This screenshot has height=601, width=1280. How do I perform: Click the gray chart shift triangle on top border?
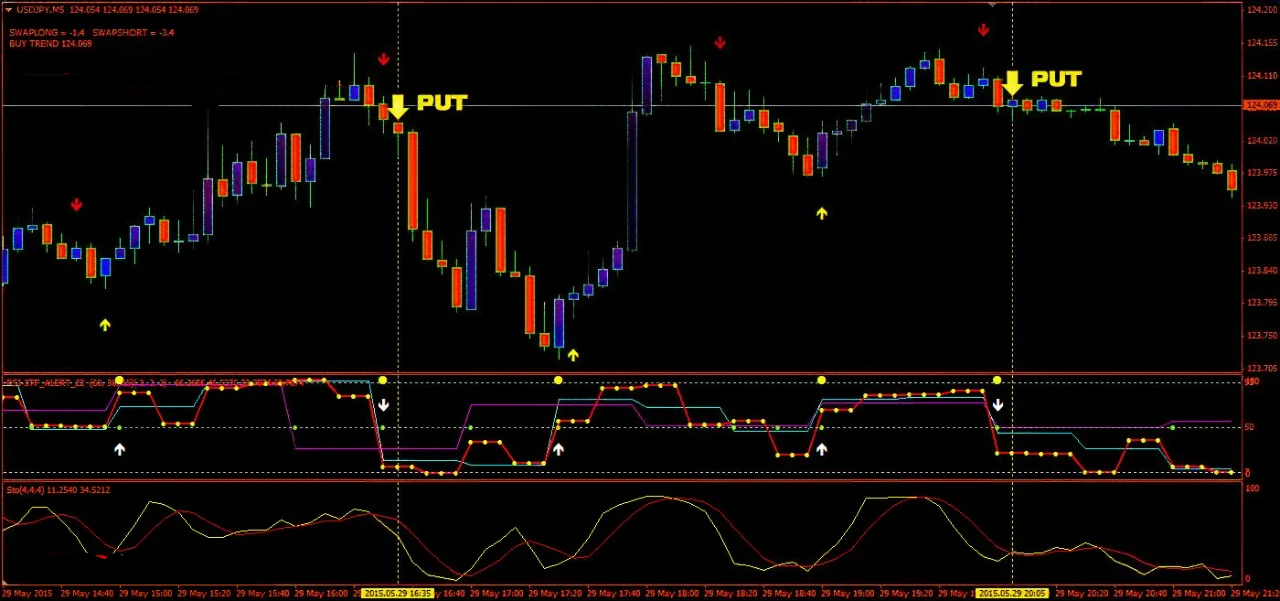pyautogui.click(x=991, y=5)
